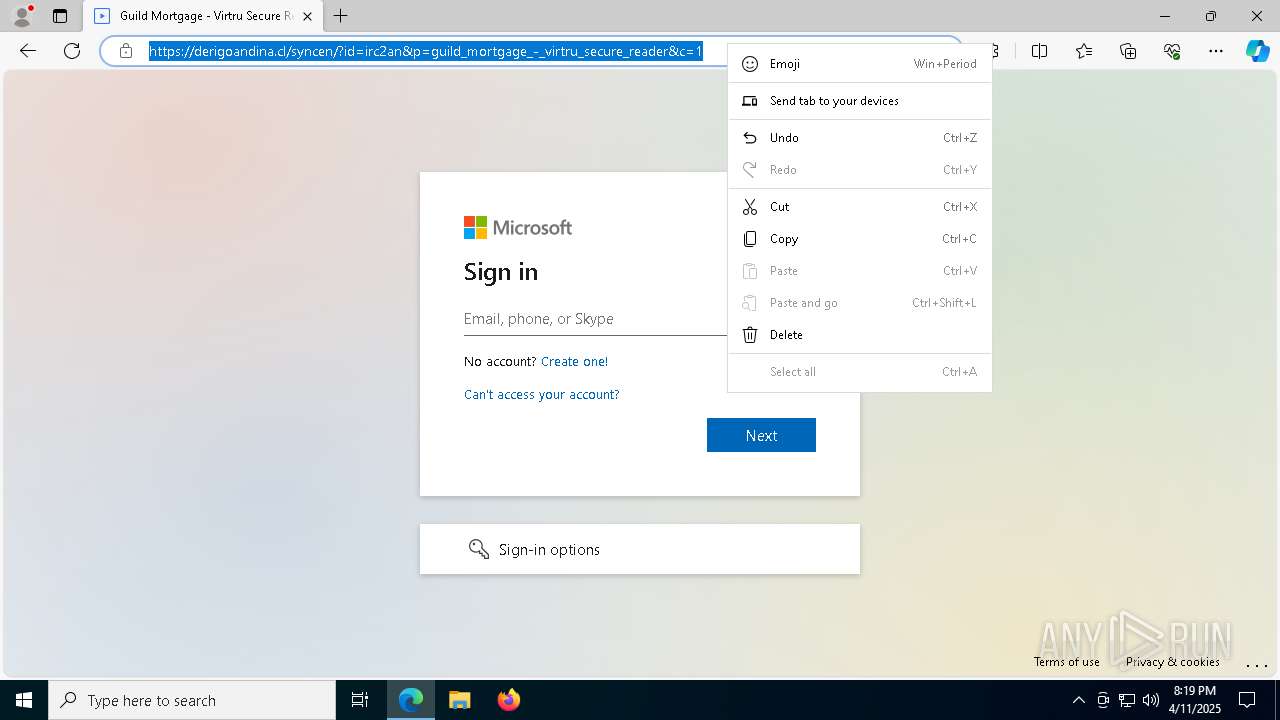Launch Firefox from the taskbar

pyautogui.click(x=508, y=700)
